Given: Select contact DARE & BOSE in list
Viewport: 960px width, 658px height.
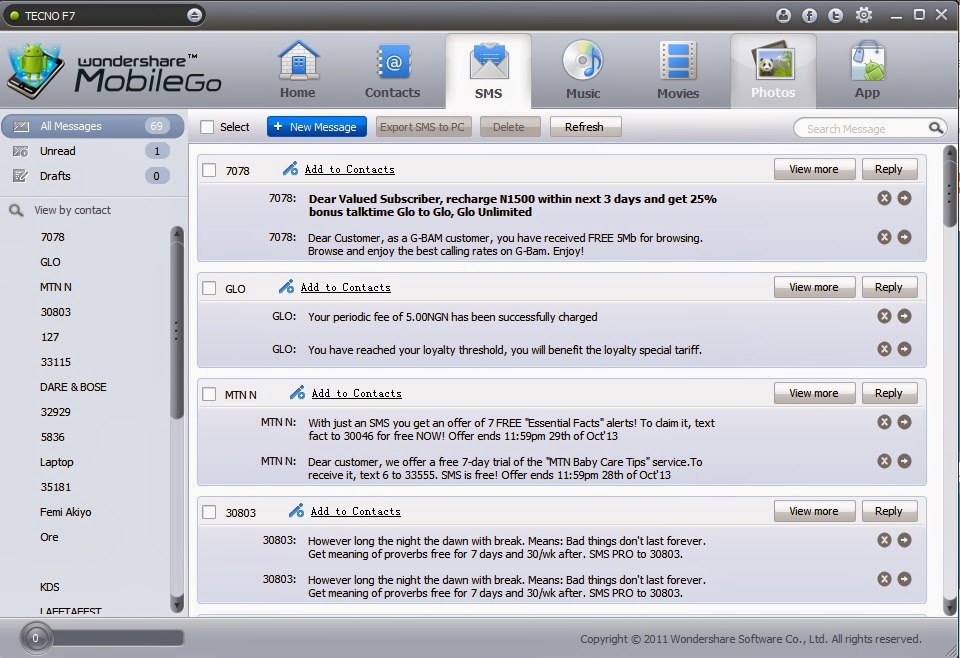Looking at the screenshot, I should [x=73, y=387].
